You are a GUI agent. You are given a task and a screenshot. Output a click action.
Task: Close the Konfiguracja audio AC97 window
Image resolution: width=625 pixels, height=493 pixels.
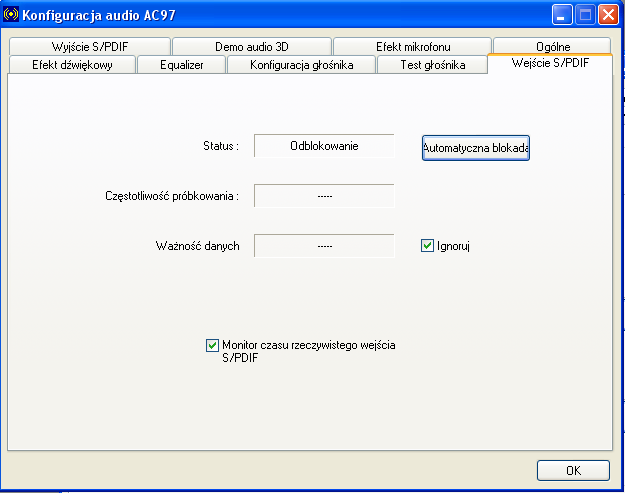pos(608,15)
